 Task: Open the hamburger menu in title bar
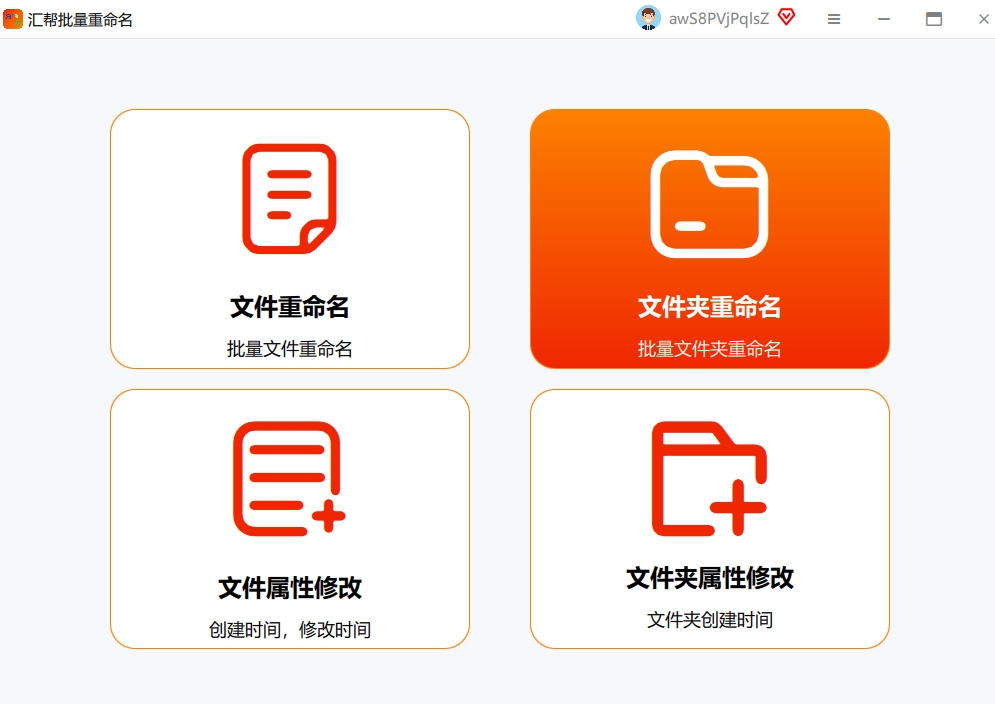pyautogui.click(x=834, y=19)
